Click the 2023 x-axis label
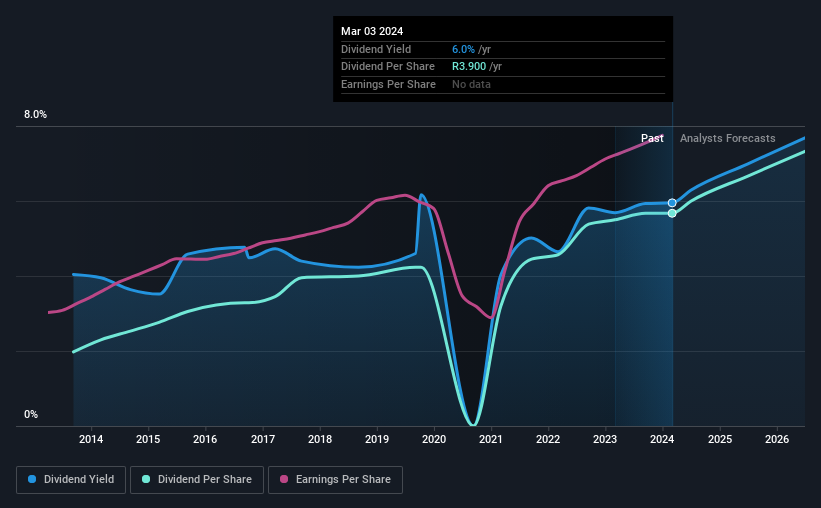Viewport: 821px width, 508px height. (605, 439)
